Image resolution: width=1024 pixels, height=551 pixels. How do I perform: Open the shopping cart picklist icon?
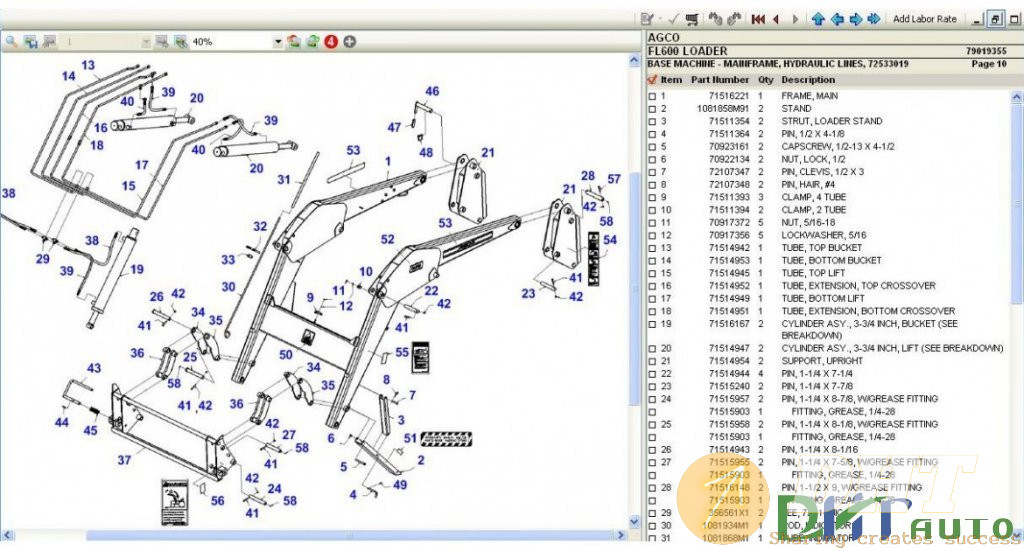coord(692,19)
